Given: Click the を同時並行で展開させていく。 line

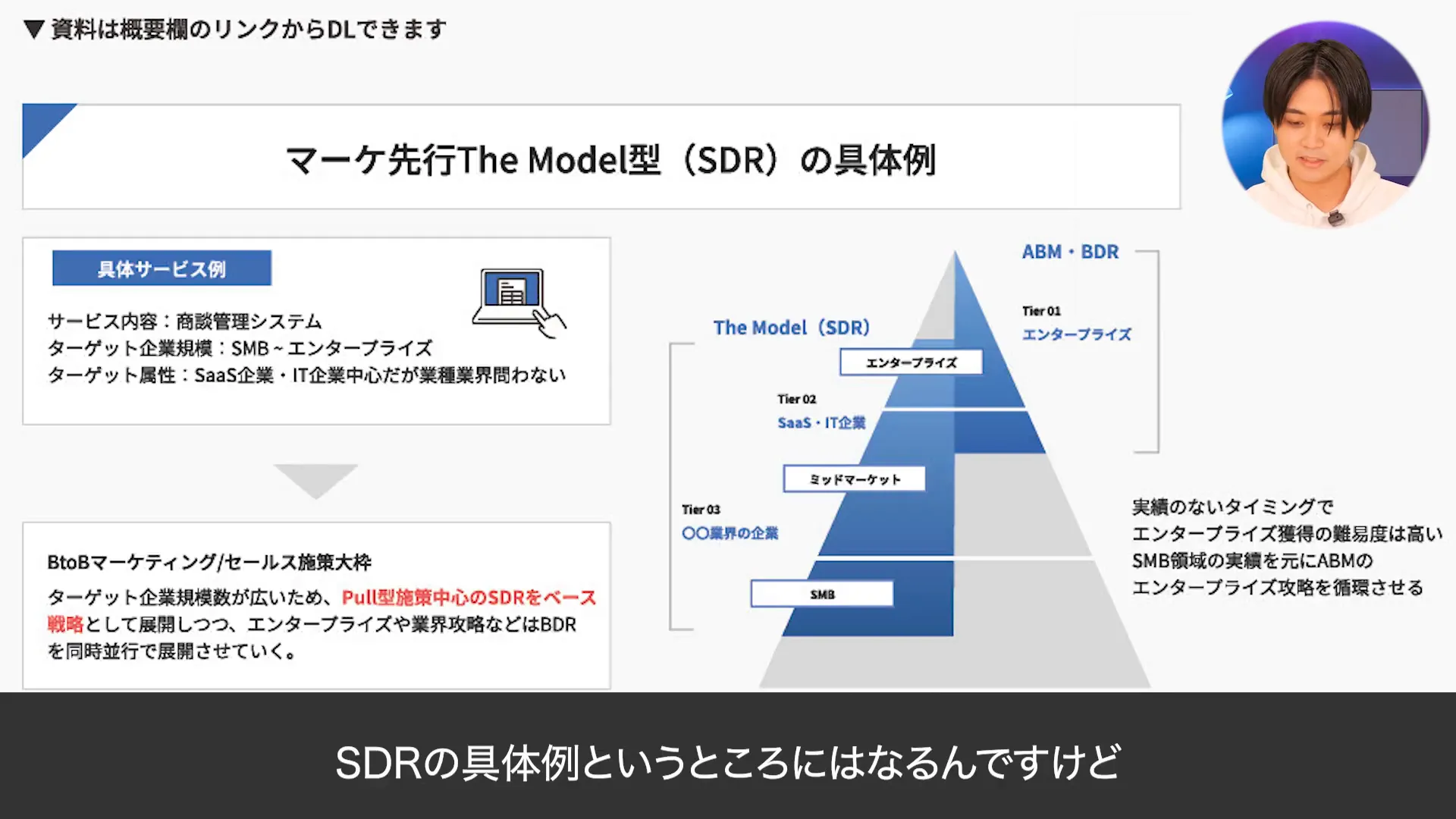Looking at the screenshot, I should [172, 651].
